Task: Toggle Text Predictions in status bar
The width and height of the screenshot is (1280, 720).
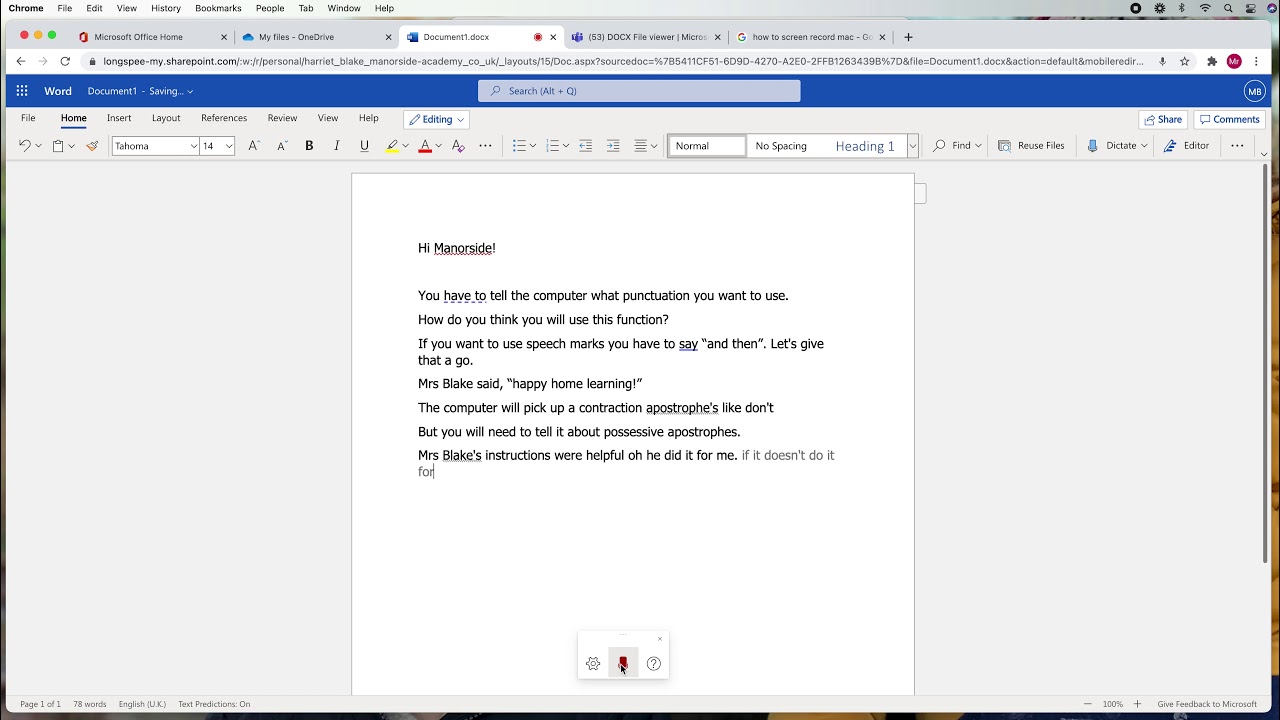Action: click(x=214, y=704)
